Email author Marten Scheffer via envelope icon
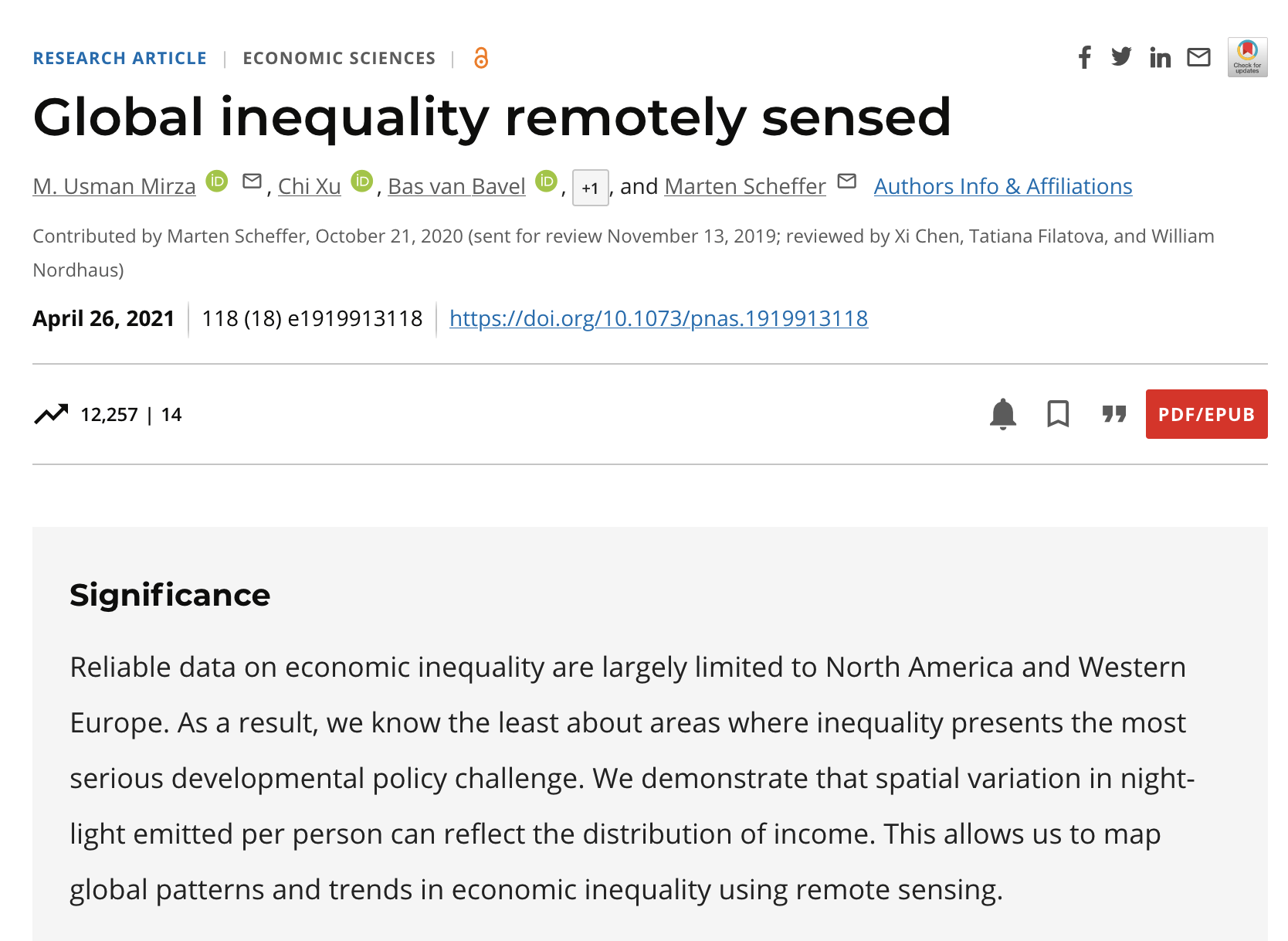Image resolution: width=1288 pixels, height=941 pixels. [x=847, y=182]
